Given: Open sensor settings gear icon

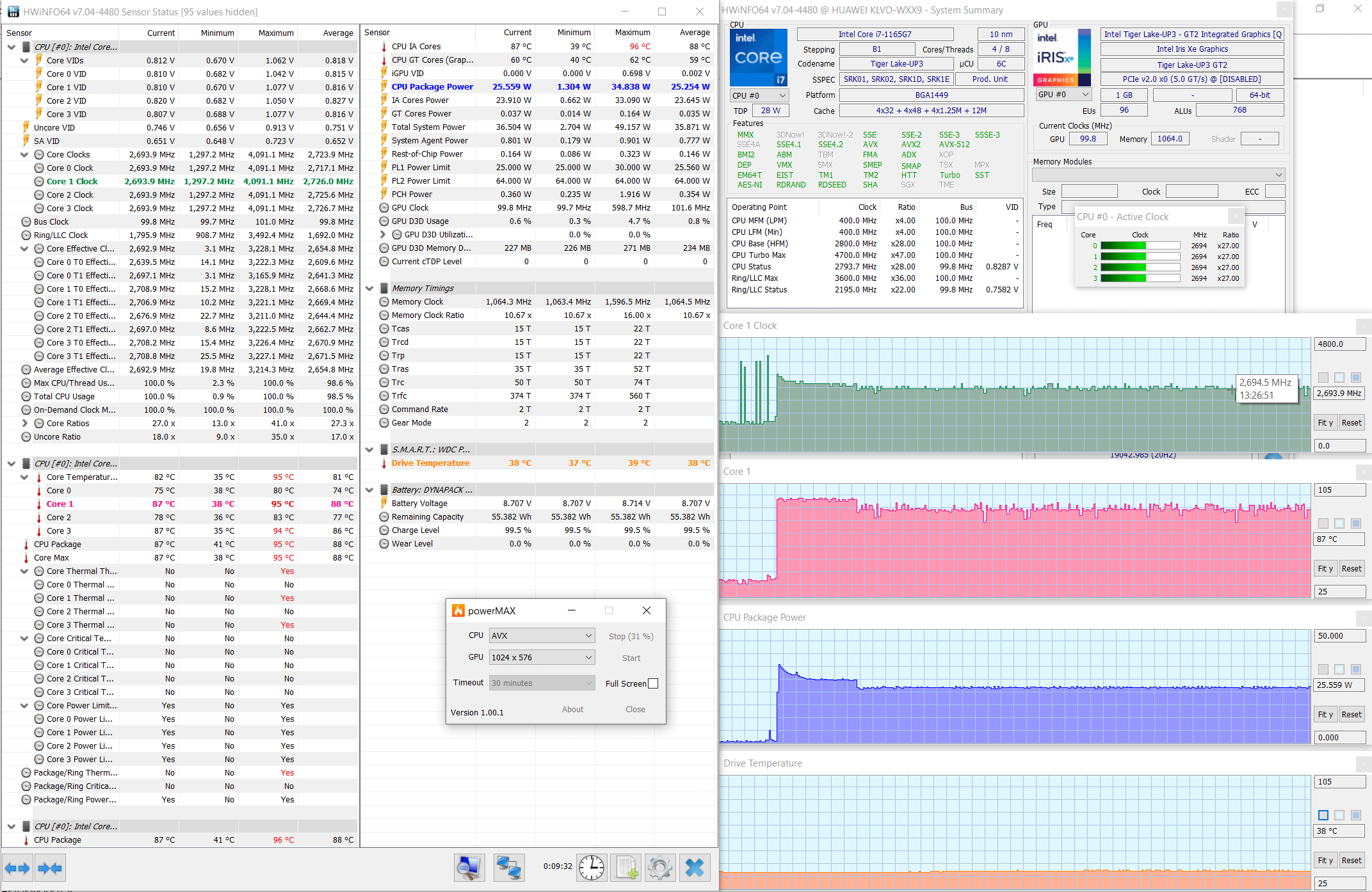Looking at the screenshot, I should pos(659,868).
